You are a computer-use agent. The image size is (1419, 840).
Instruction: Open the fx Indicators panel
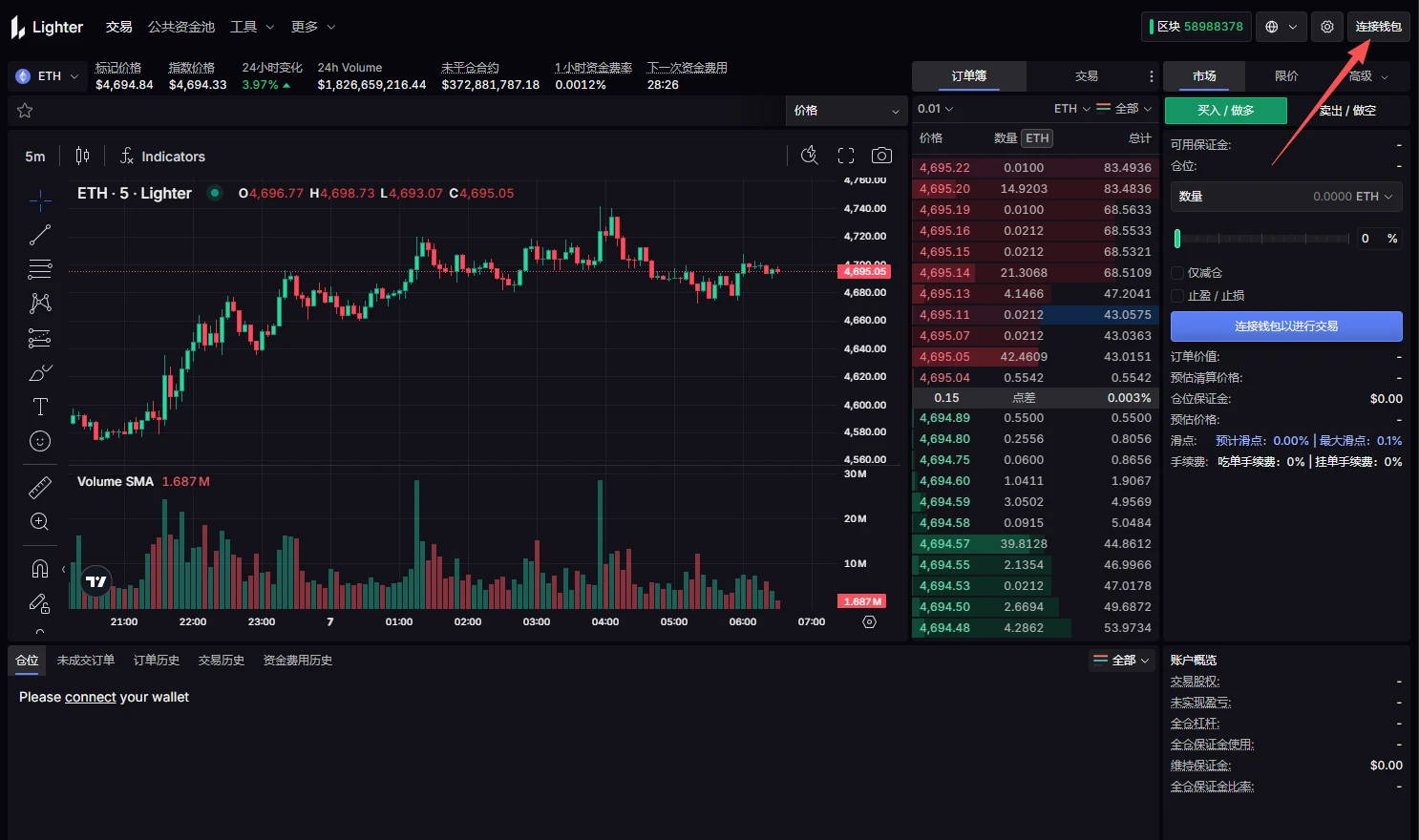[162, 156]
